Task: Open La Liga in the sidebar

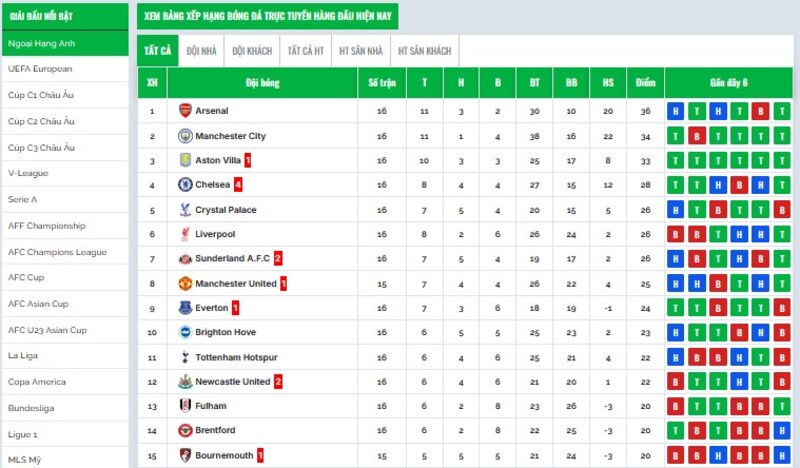Action: (x=23, y=356)
